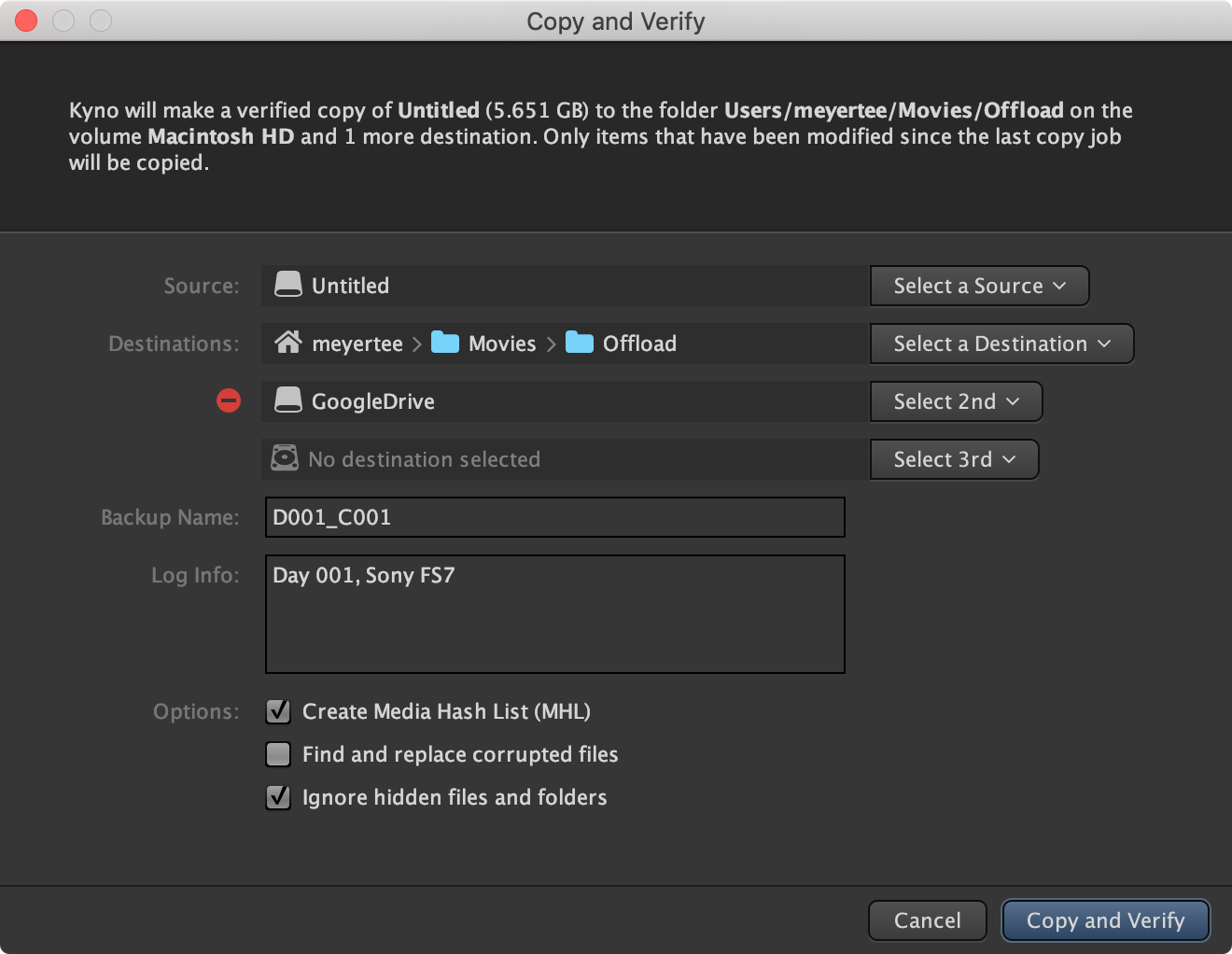Click the Movies folder icon
This screenshot has width=1232, height=954.
[x=445, y=343]
